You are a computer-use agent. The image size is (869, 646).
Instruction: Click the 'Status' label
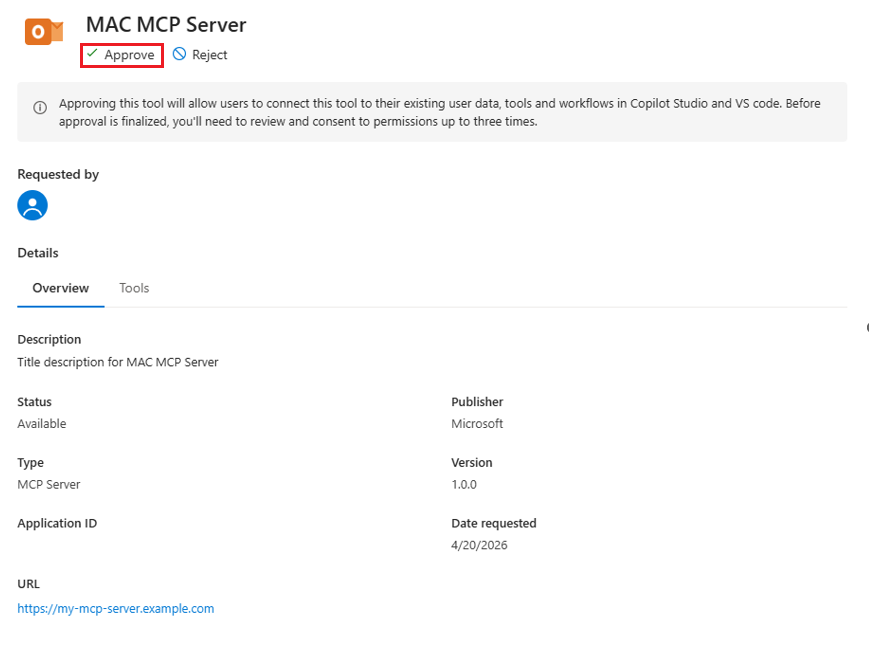34,402
